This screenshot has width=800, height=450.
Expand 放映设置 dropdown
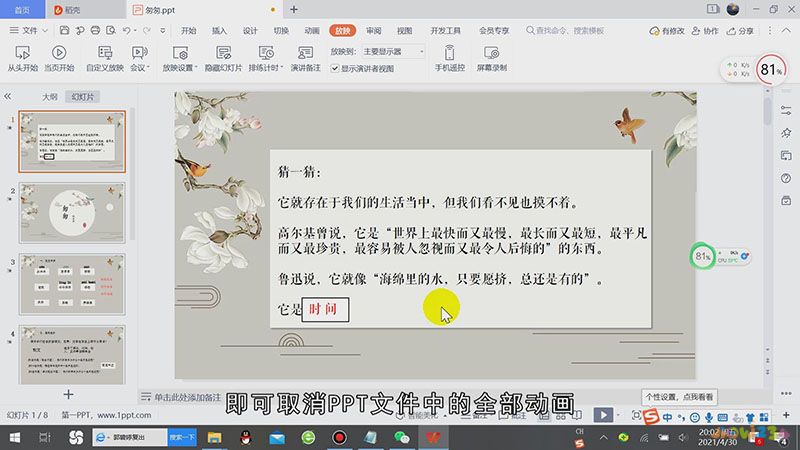pyautogui.click(x=195, y=68)
